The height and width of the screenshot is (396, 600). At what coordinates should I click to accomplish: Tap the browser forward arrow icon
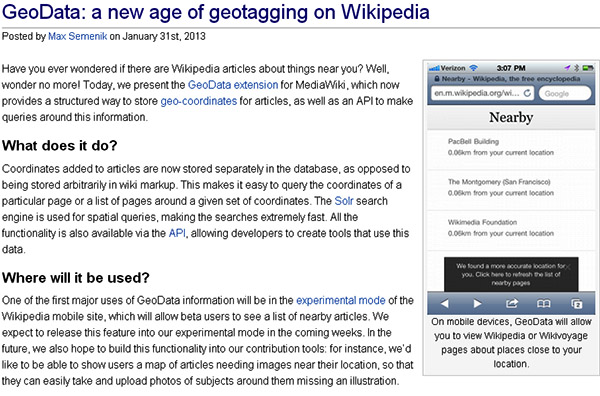click(x=477, y=303)
